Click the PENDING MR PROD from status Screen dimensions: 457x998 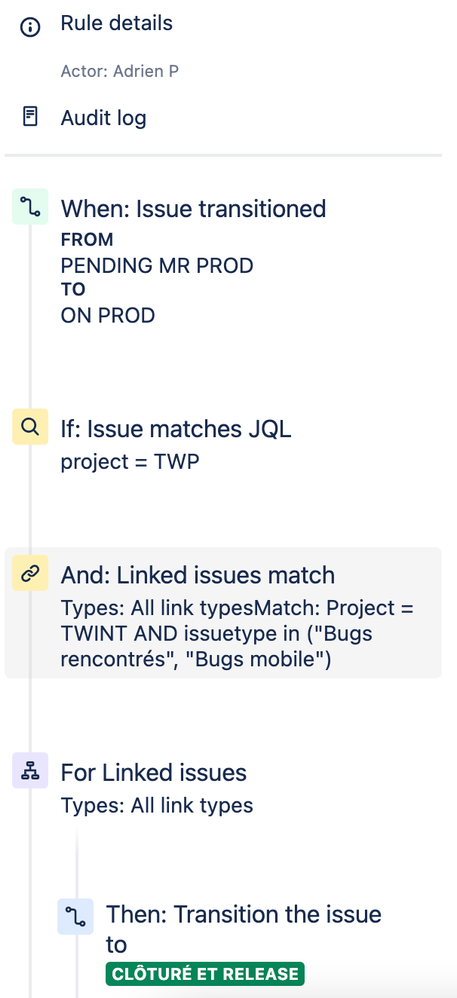157,265
